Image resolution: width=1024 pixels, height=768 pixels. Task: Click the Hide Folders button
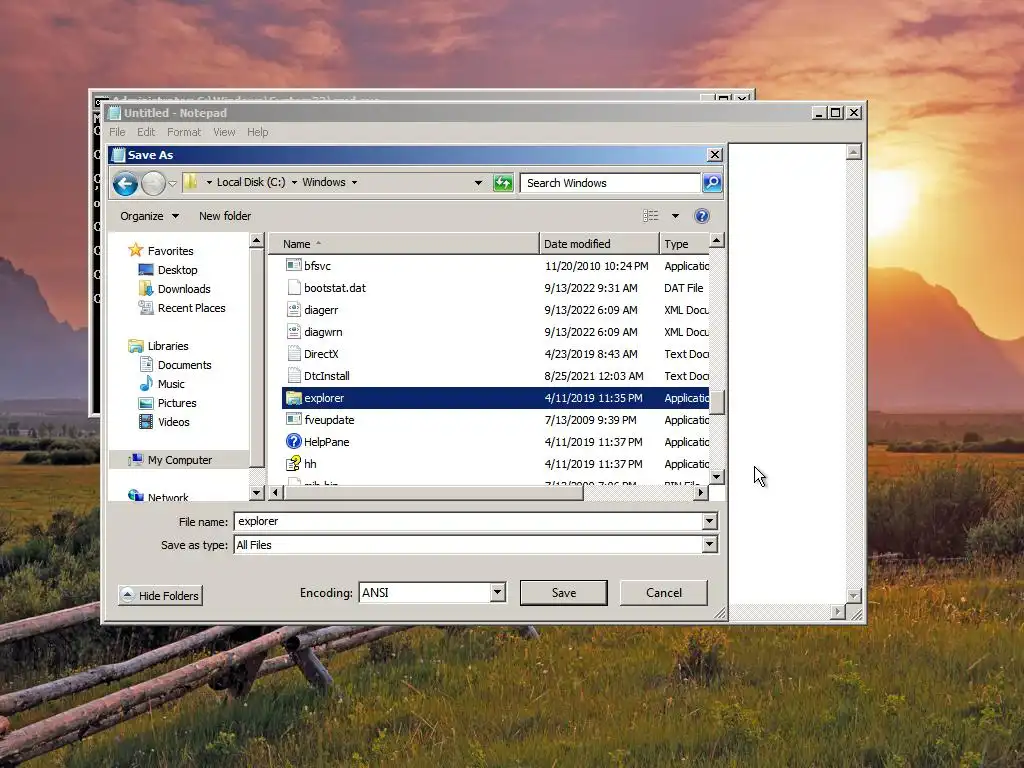pos(161,596)
